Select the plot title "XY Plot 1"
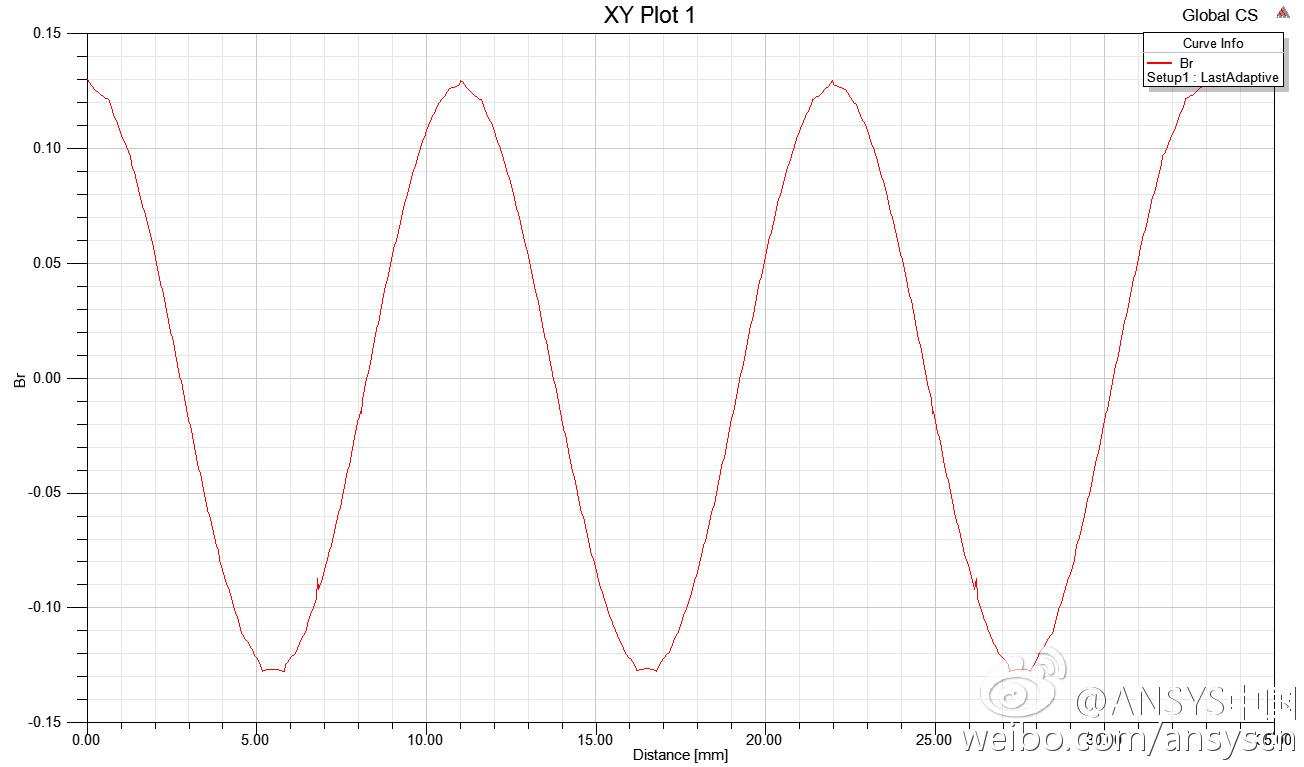This screenshot has width=1304, height=767. point(649,14)
